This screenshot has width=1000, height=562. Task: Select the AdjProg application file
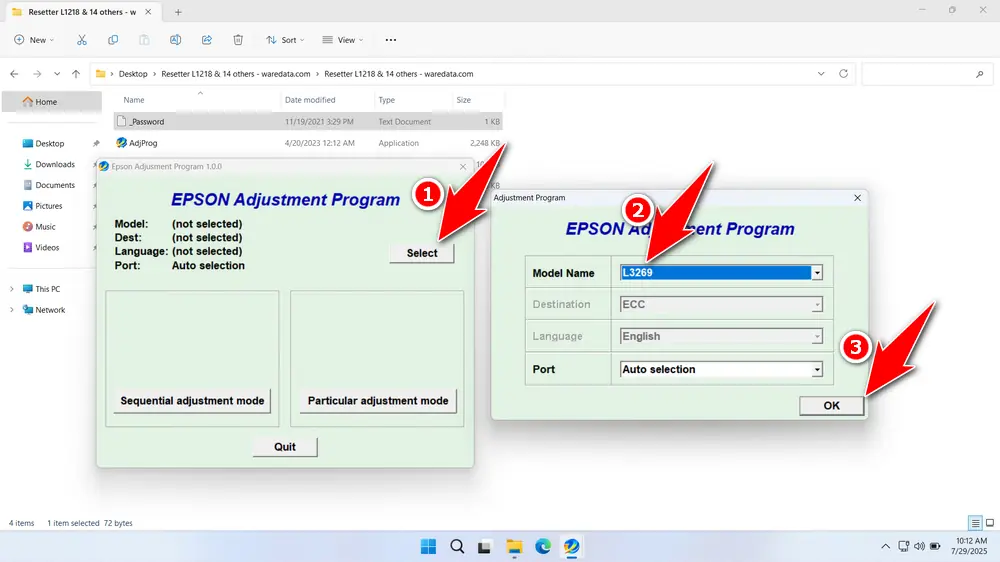[x=308, y=143]
